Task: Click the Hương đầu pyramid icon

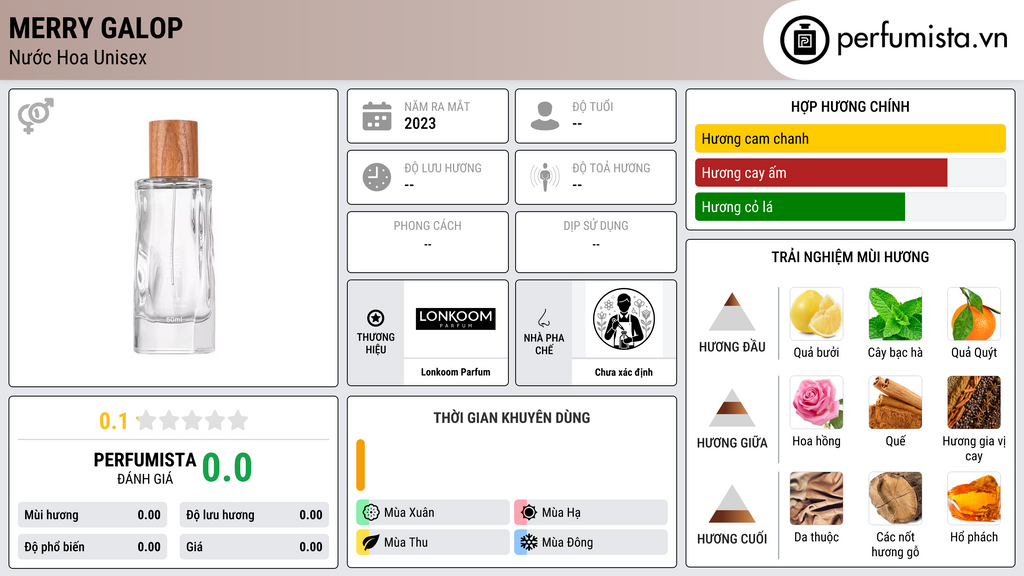Action: 732,312
